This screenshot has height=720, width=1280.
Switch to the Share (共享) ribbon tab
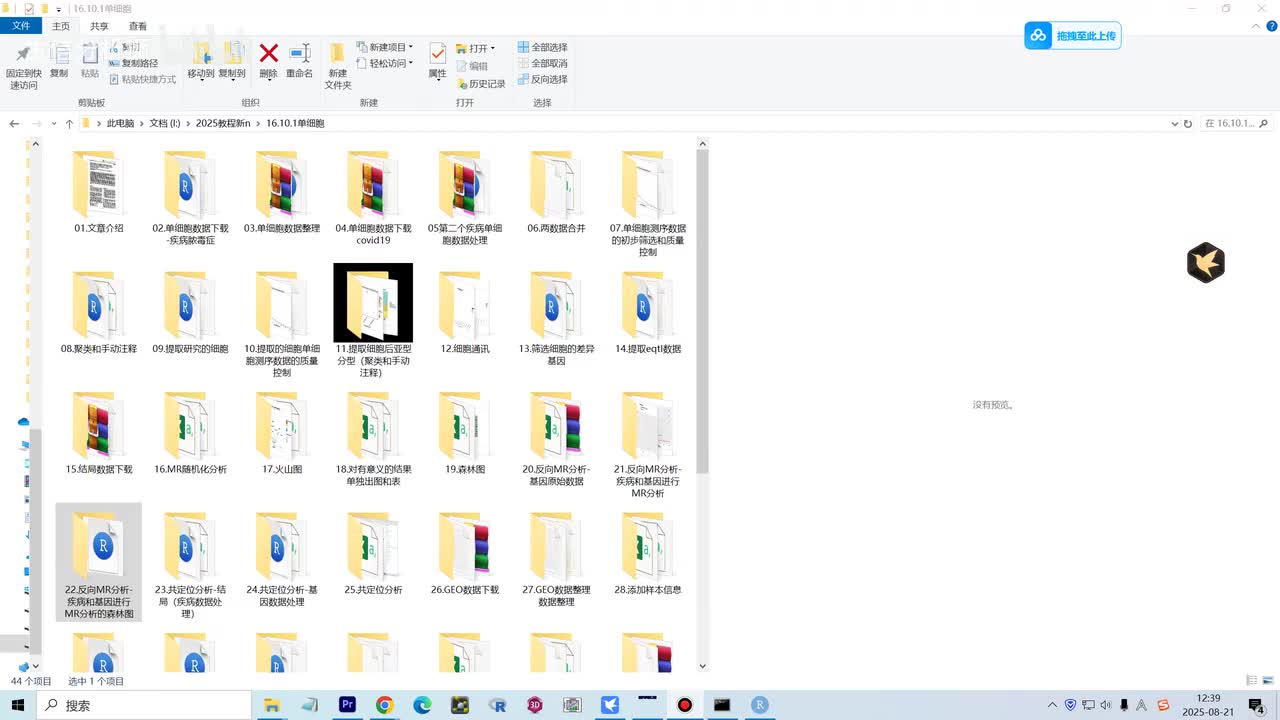(99, 26)
